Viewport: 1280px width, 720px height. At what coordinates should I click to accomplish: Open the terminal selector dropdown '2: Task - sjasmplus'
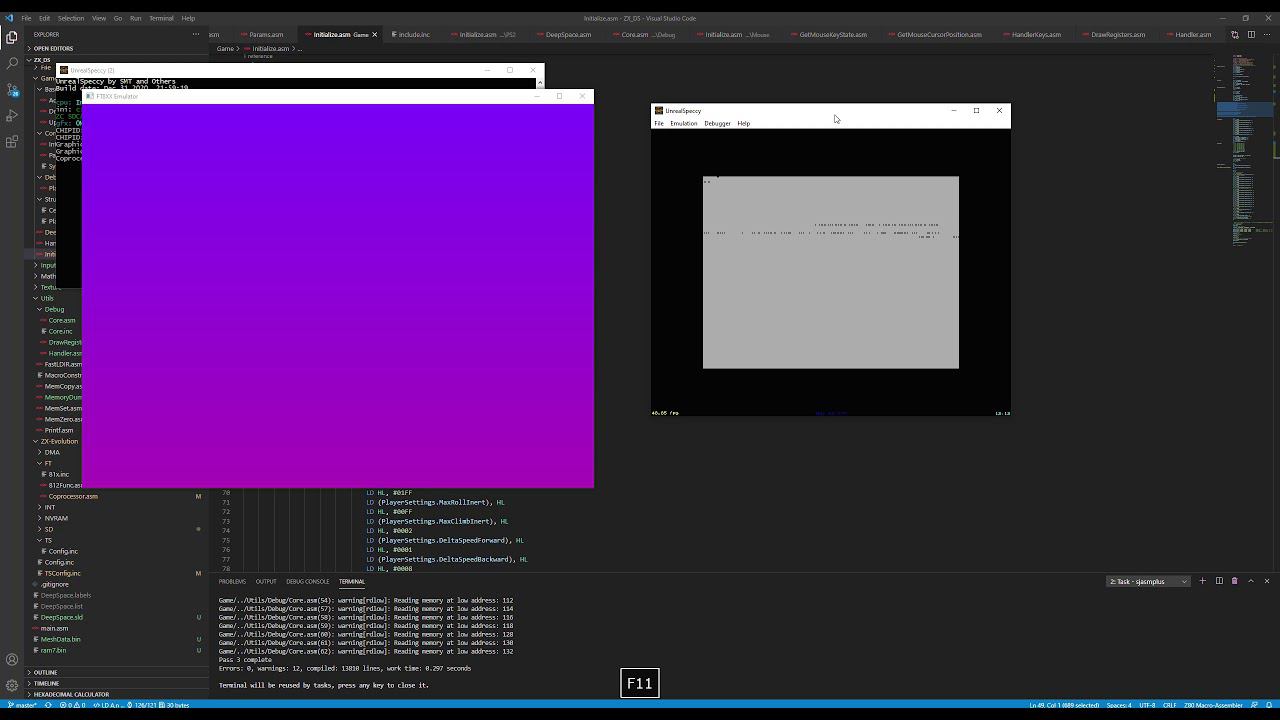(x=1149, y=581)
